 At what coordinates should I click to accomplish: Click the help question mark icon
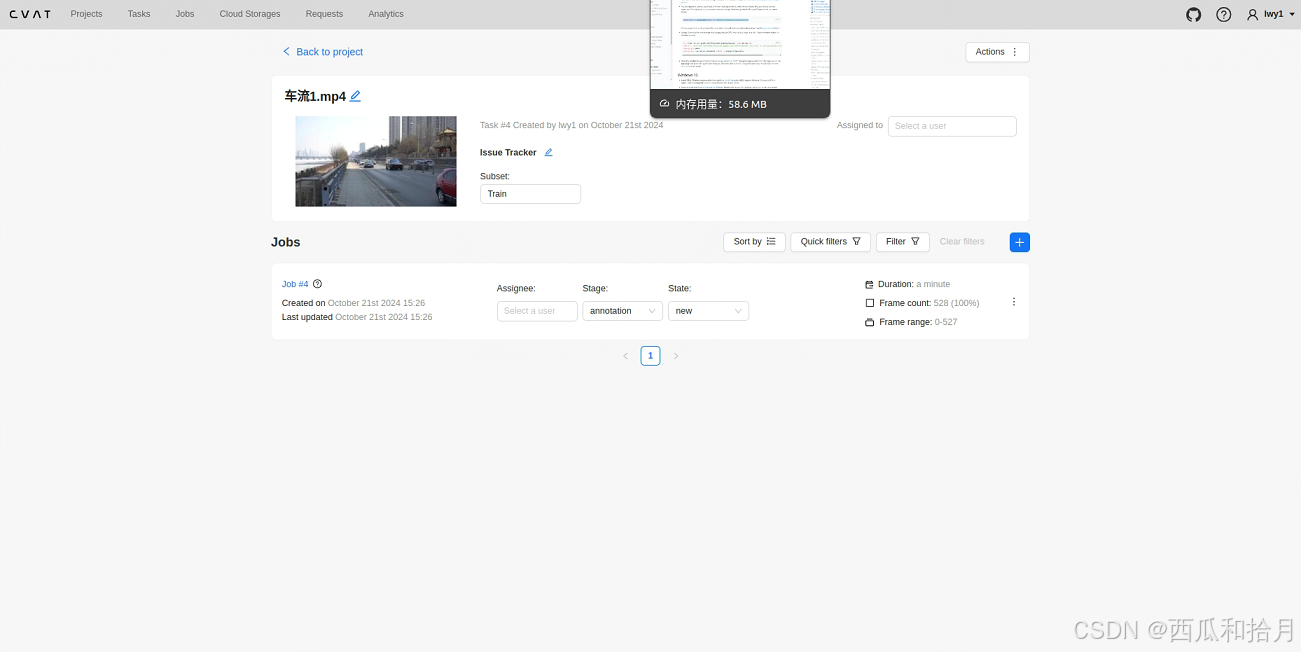pos(1223,14)
